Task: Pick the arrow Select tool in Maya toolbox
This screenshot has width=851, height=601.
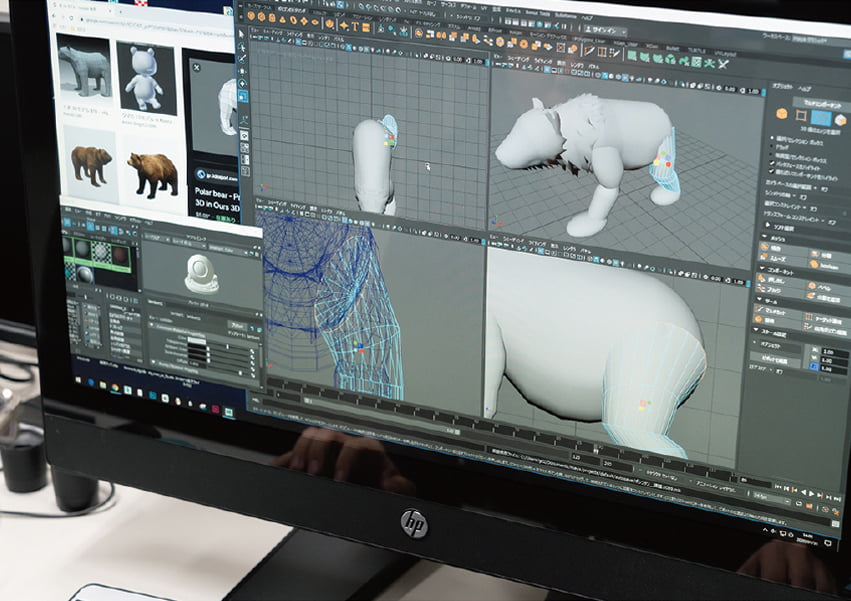Action: [x=241, y=34]
